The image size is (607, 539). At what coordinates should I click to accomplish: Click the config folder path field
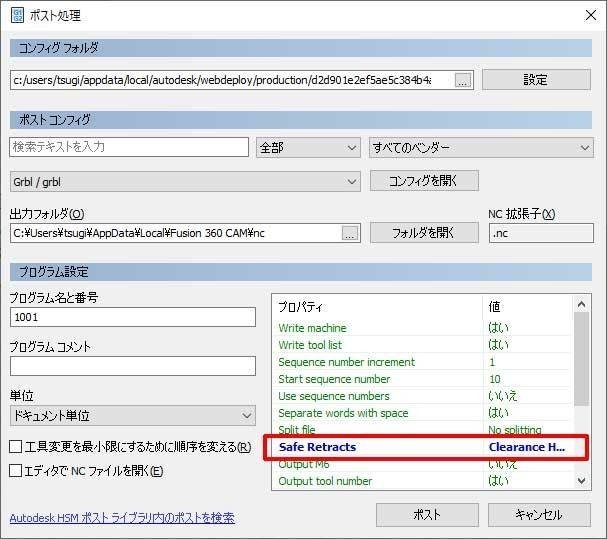tap(231, 80)
